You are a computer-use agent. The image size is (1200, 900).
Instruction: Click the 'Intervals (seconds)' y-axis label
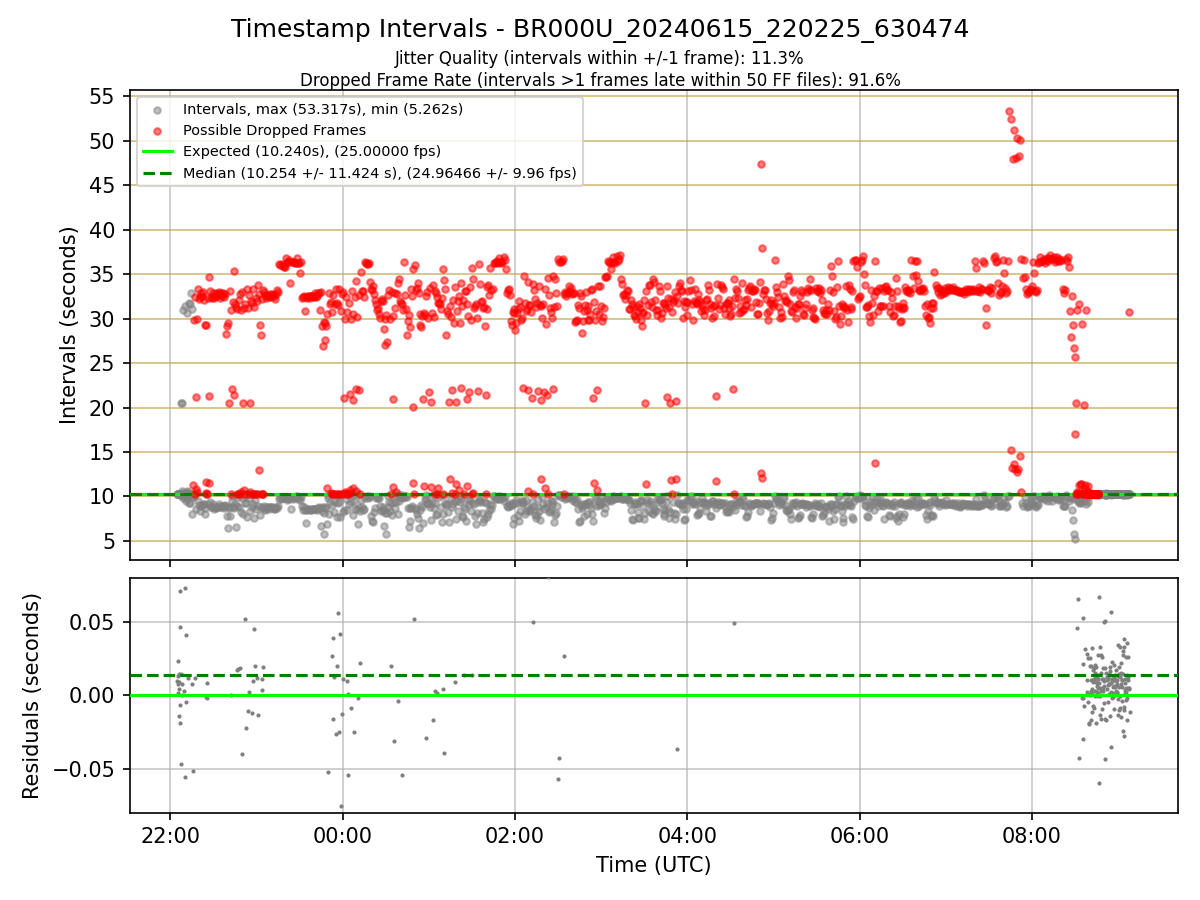tap(68, 325)
